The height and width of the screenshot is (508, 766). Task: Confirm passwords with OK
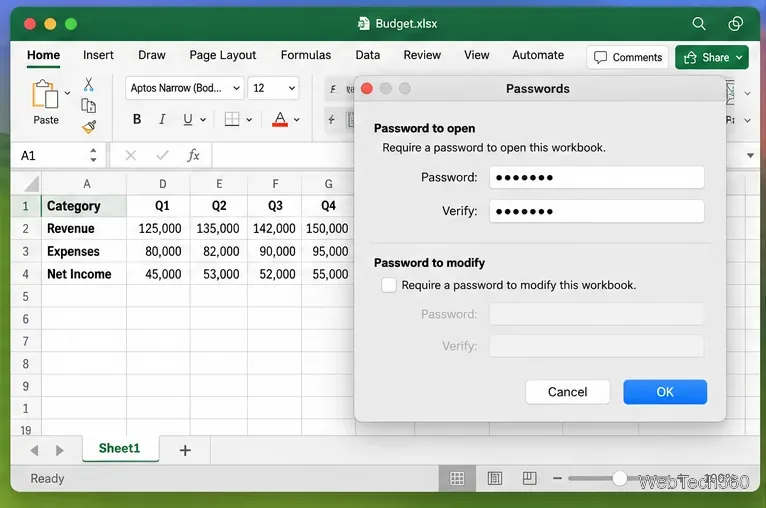tap(665, 392)
